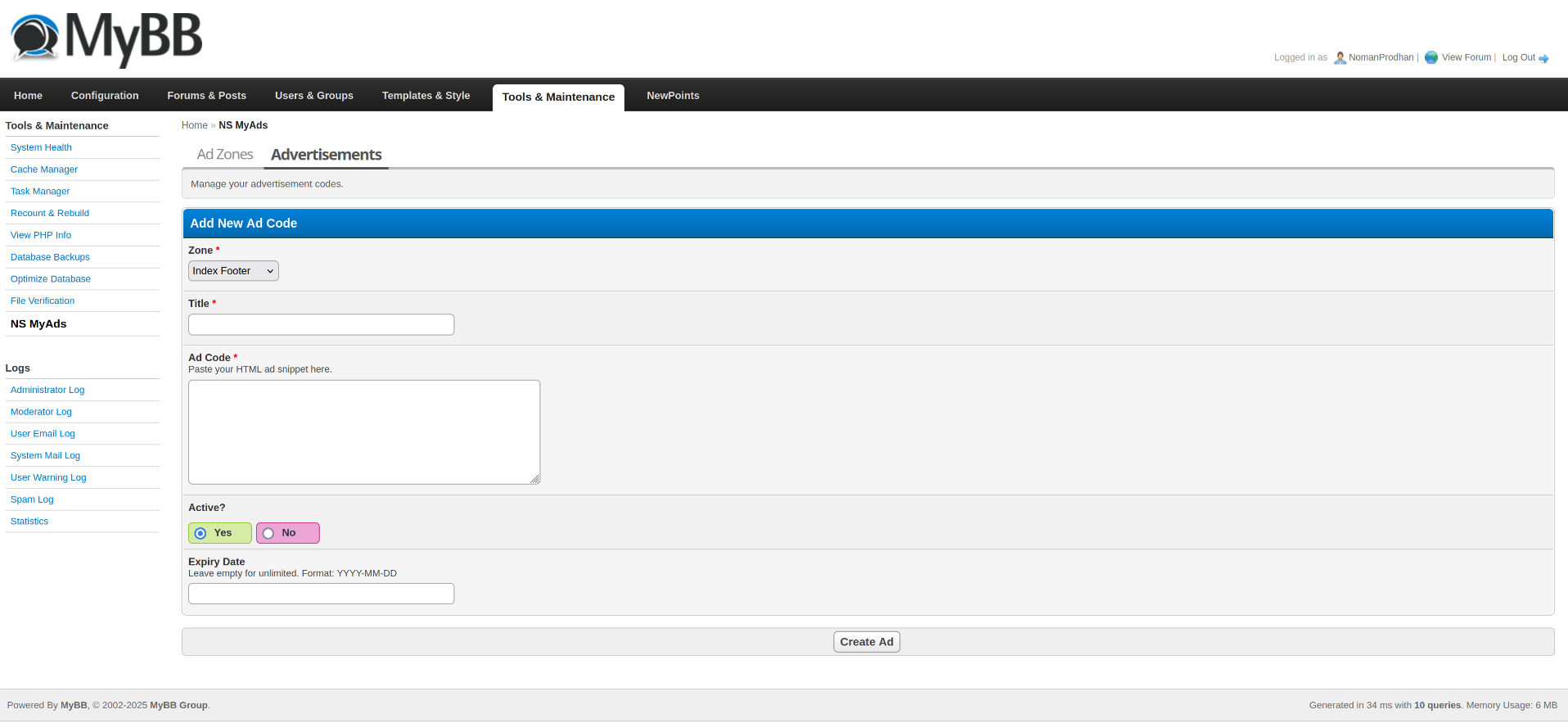Image resolution: width=1568 pixels, height=723 pixels.
Task: Click the globe icon next to View Forum
Action: point(1431,57)
